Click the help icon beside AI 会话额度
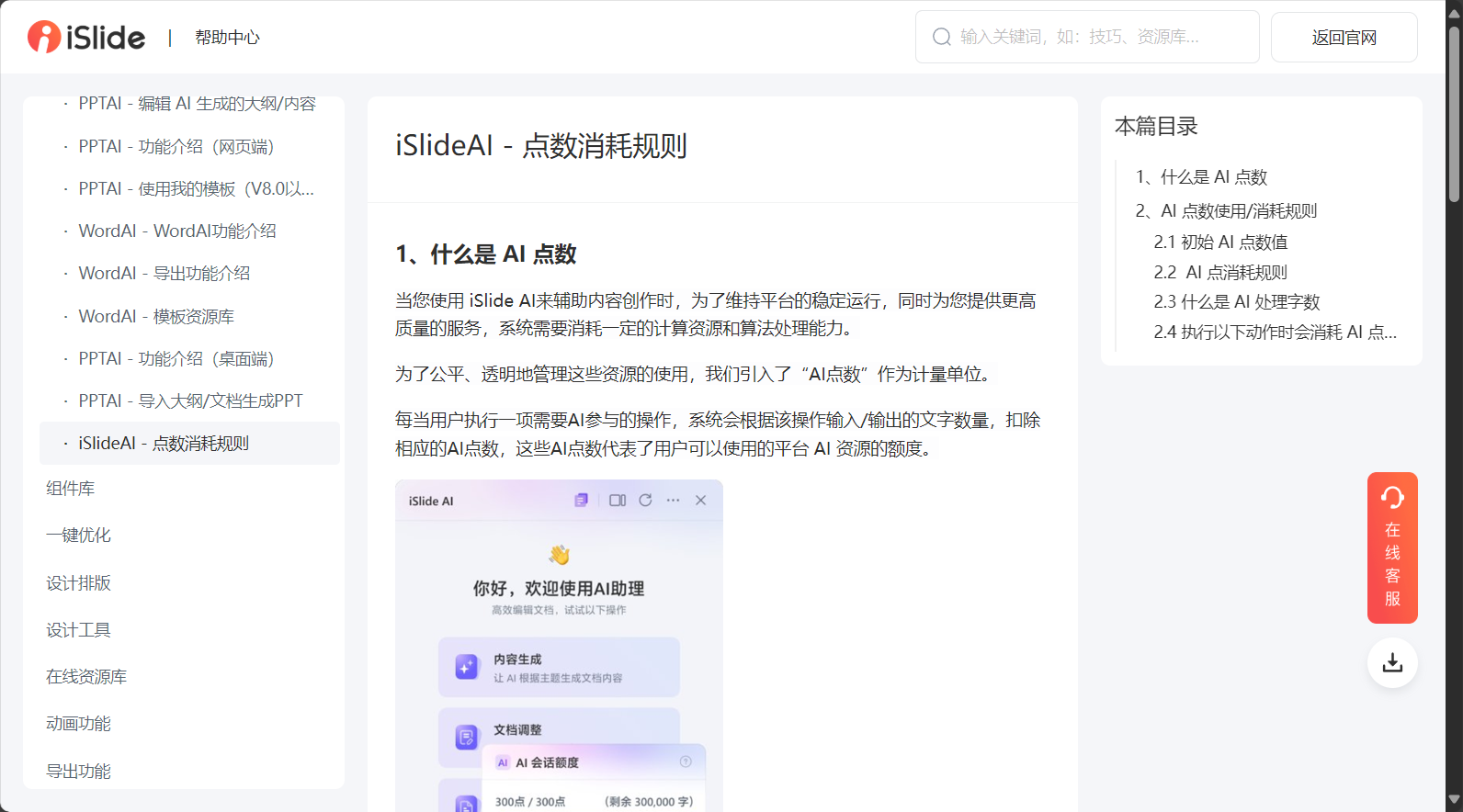 click(686, 761)
